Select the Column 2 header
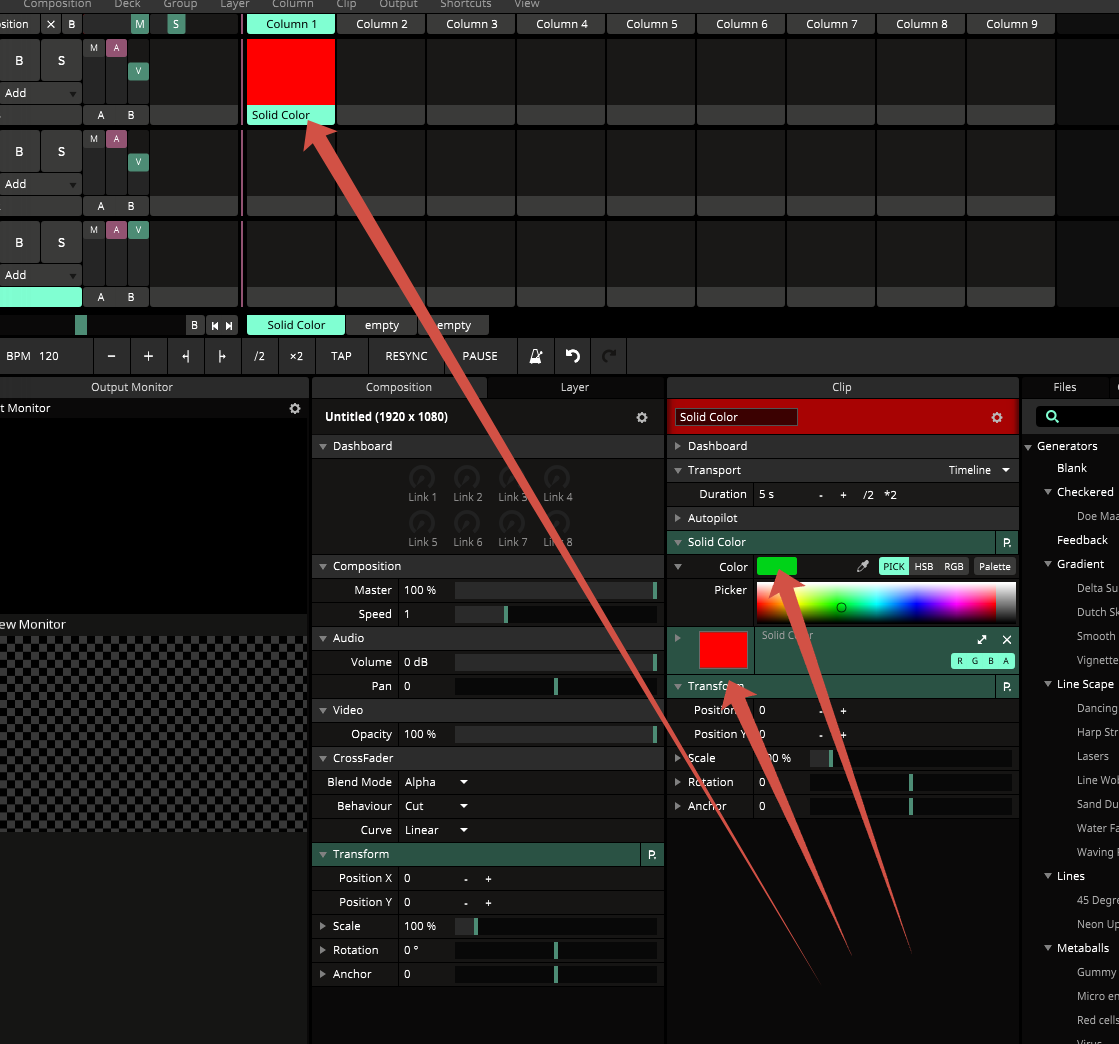The width and height of the screenshot is (1119, 1044). (382, 24)
